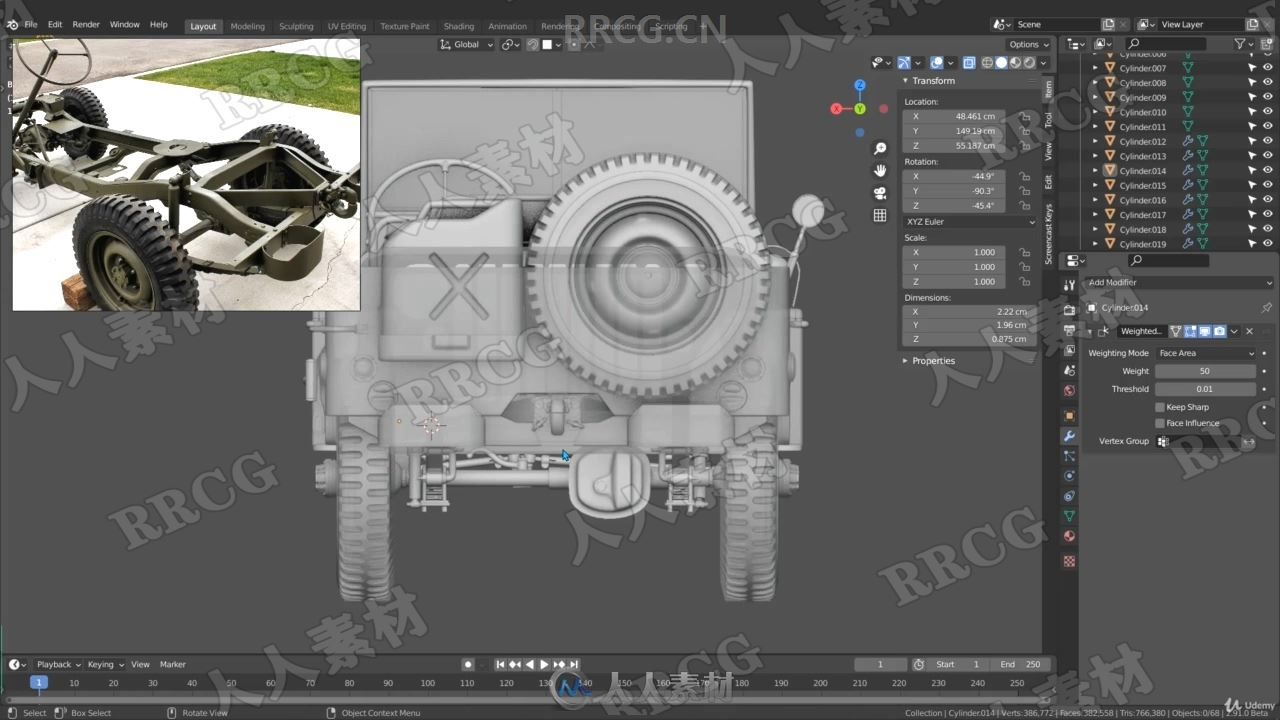Image resolution: width=1280 pixels, height=720 pixels.
Task: Select wireframe viewport shading mode
Action: tap(987, 62)
